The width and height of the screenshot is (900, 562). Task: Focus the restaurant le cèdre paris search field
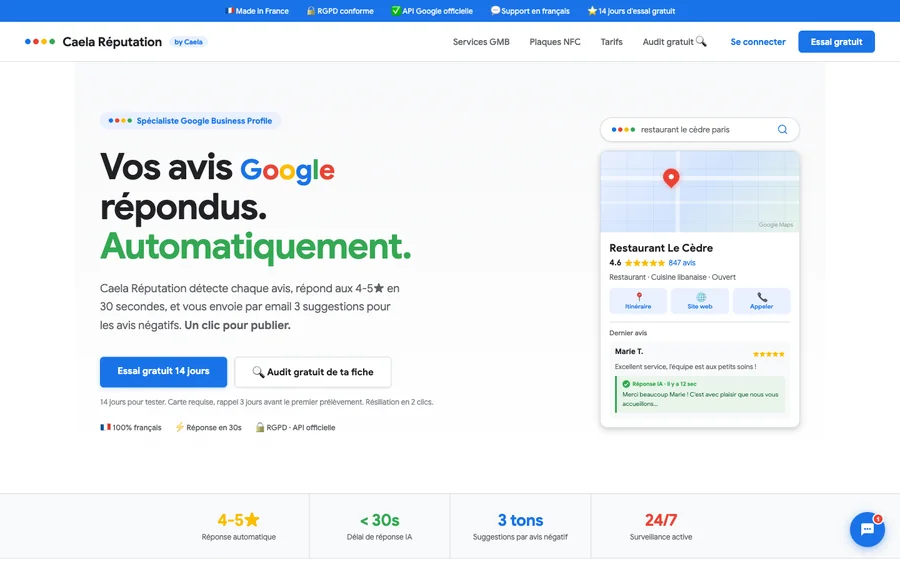pyautogui.click(x=700, y=130)
